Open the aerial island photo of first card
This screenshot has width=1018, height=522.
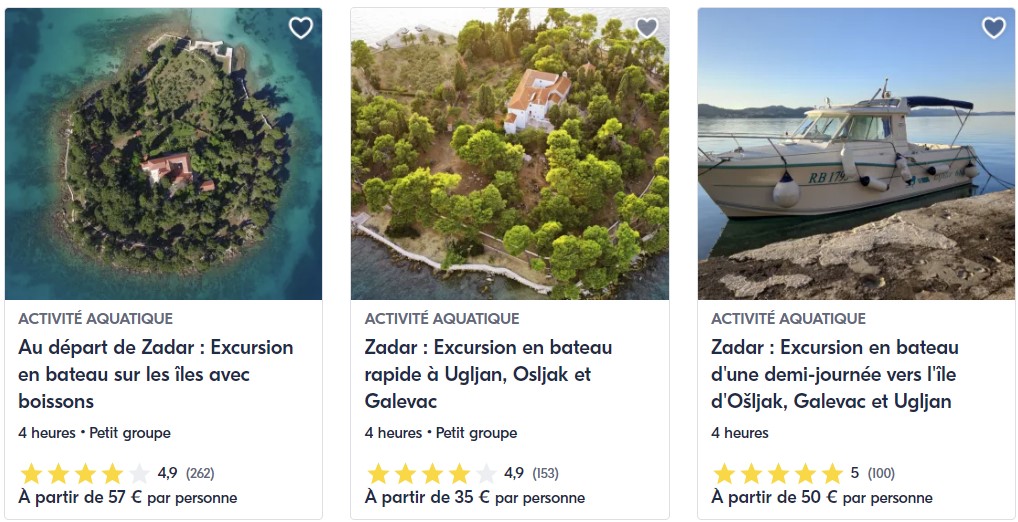(x=163, y=155)
